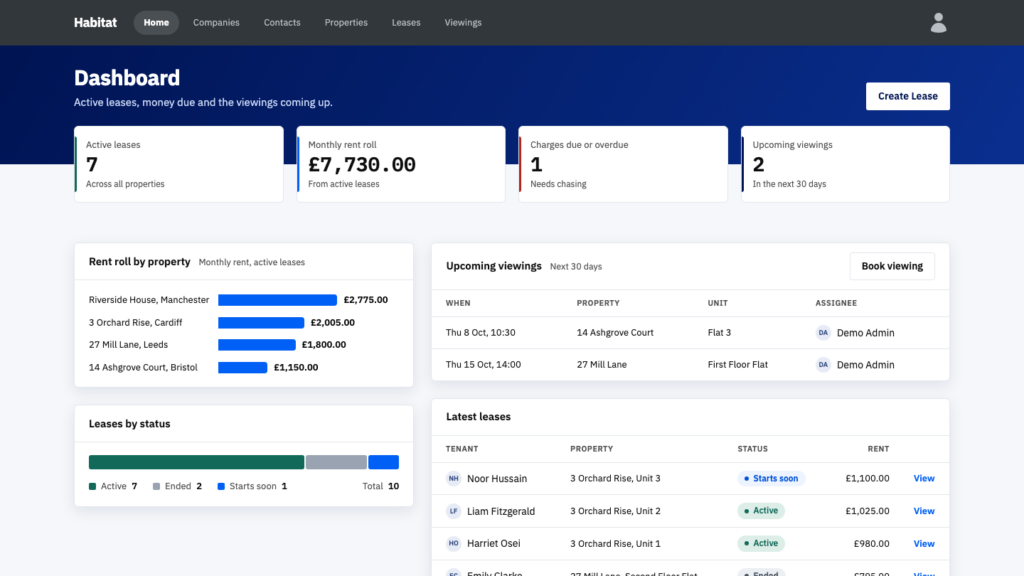
Task: Click the green Active segment of status bar
Action: [197, 462]
